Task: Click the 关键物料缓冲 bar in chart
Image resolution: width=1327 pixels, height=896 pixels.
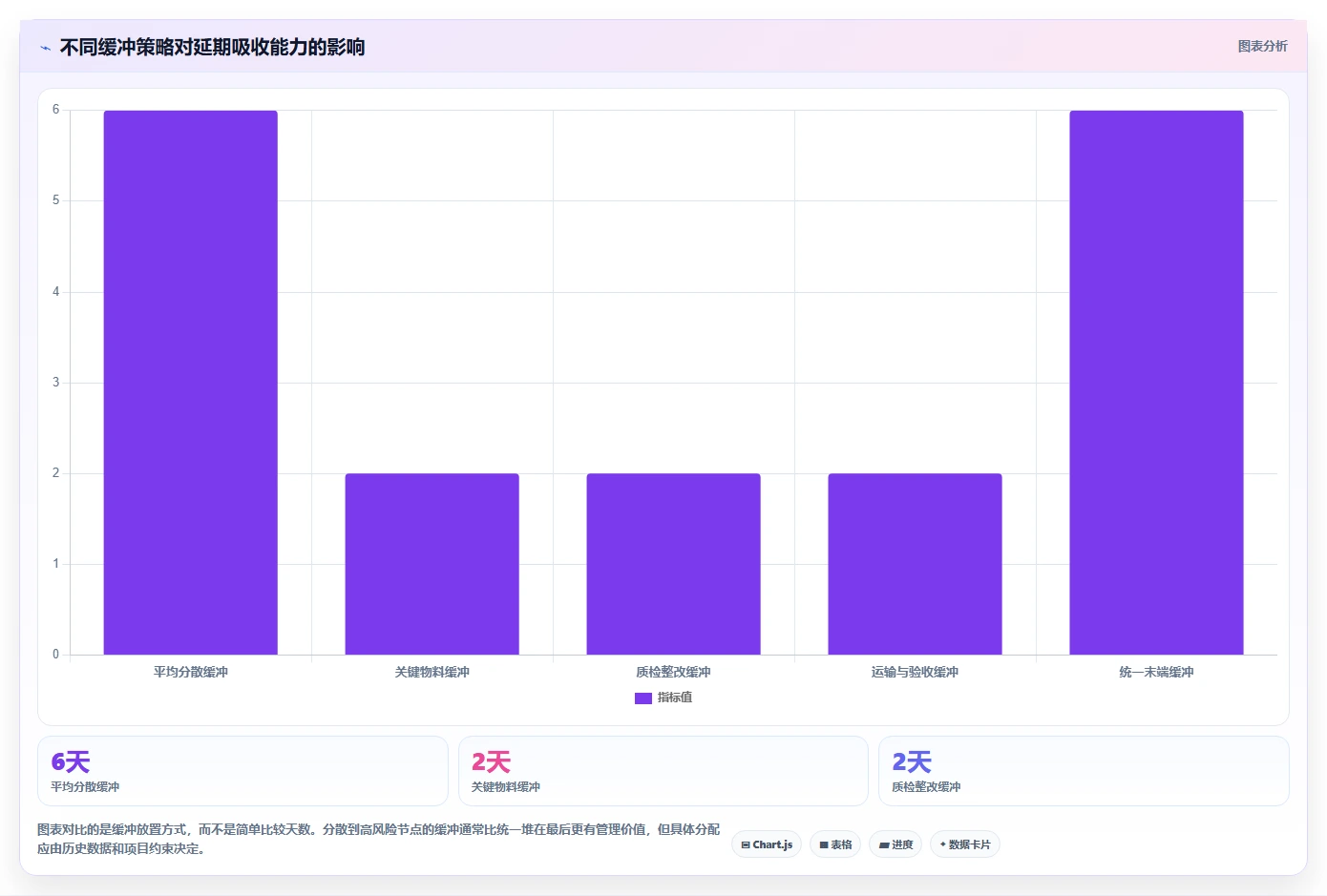Action: click(432, 564)
